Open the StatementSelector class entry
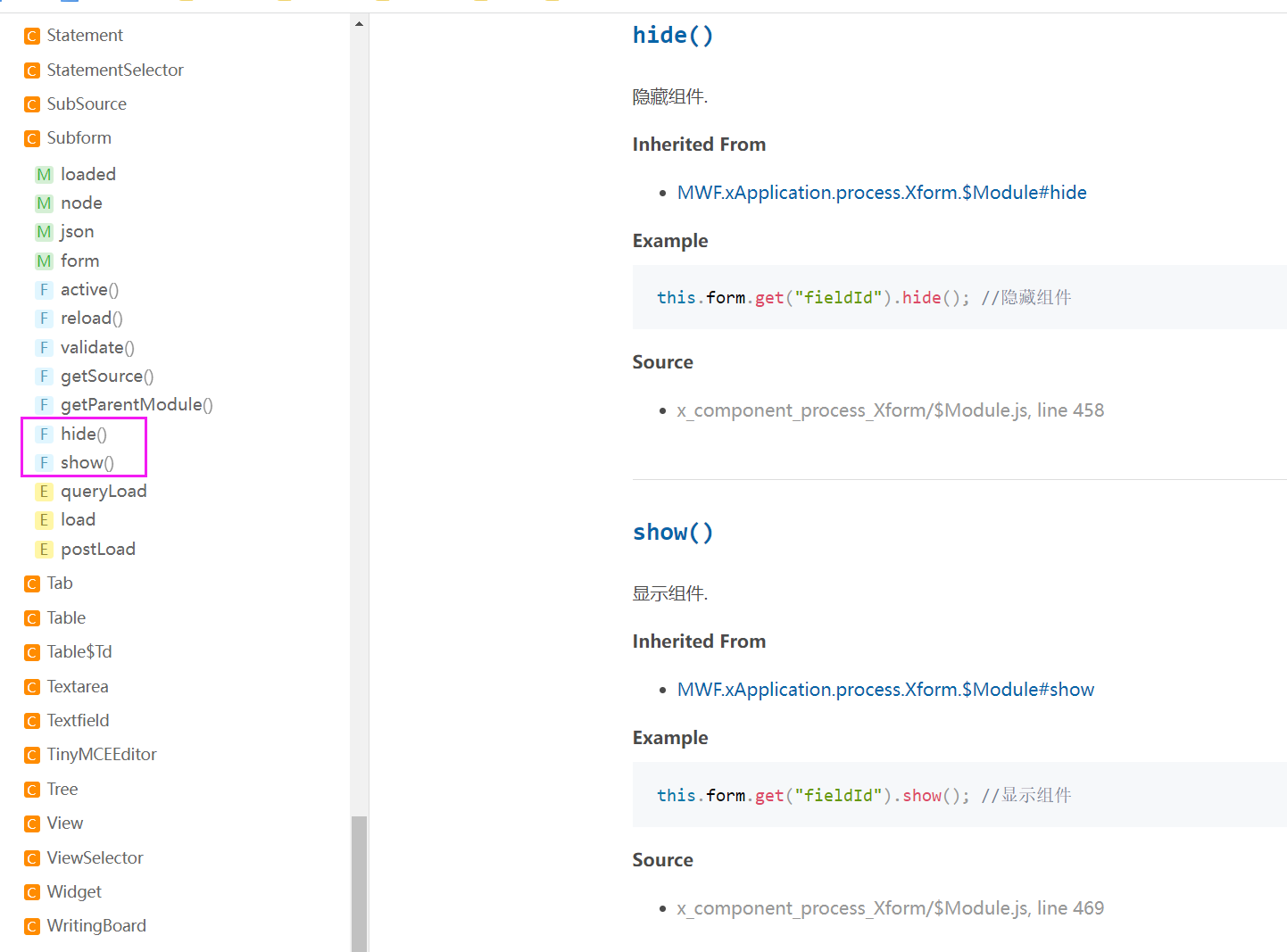This screenshot has height=952, width=1287. point(114,70)
